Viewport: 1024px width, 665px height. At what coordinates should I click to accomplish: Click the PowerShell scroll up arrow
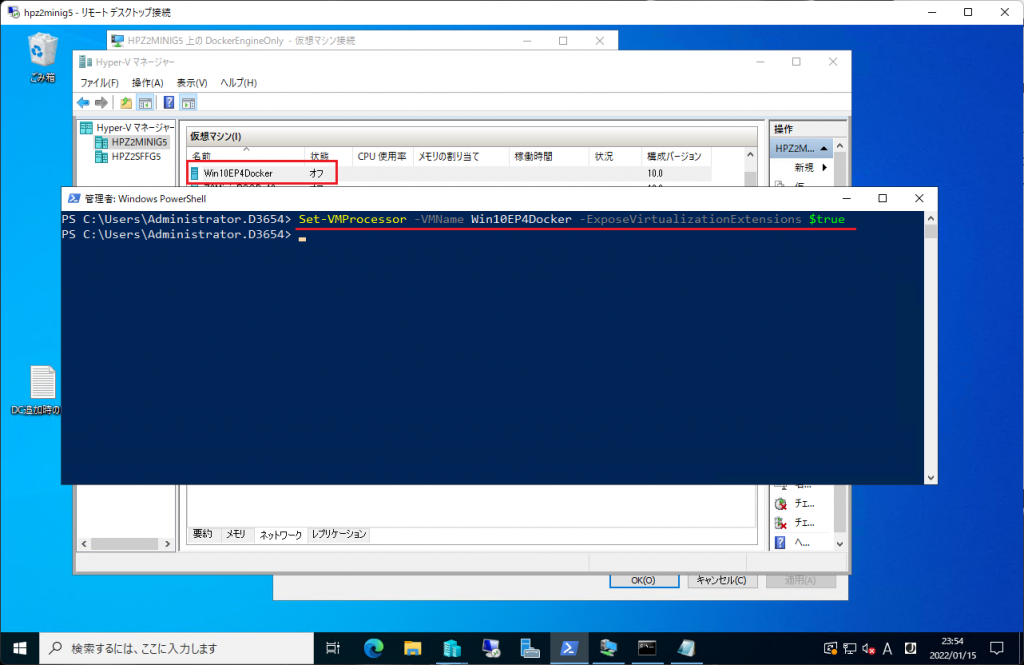pos(931,218)
